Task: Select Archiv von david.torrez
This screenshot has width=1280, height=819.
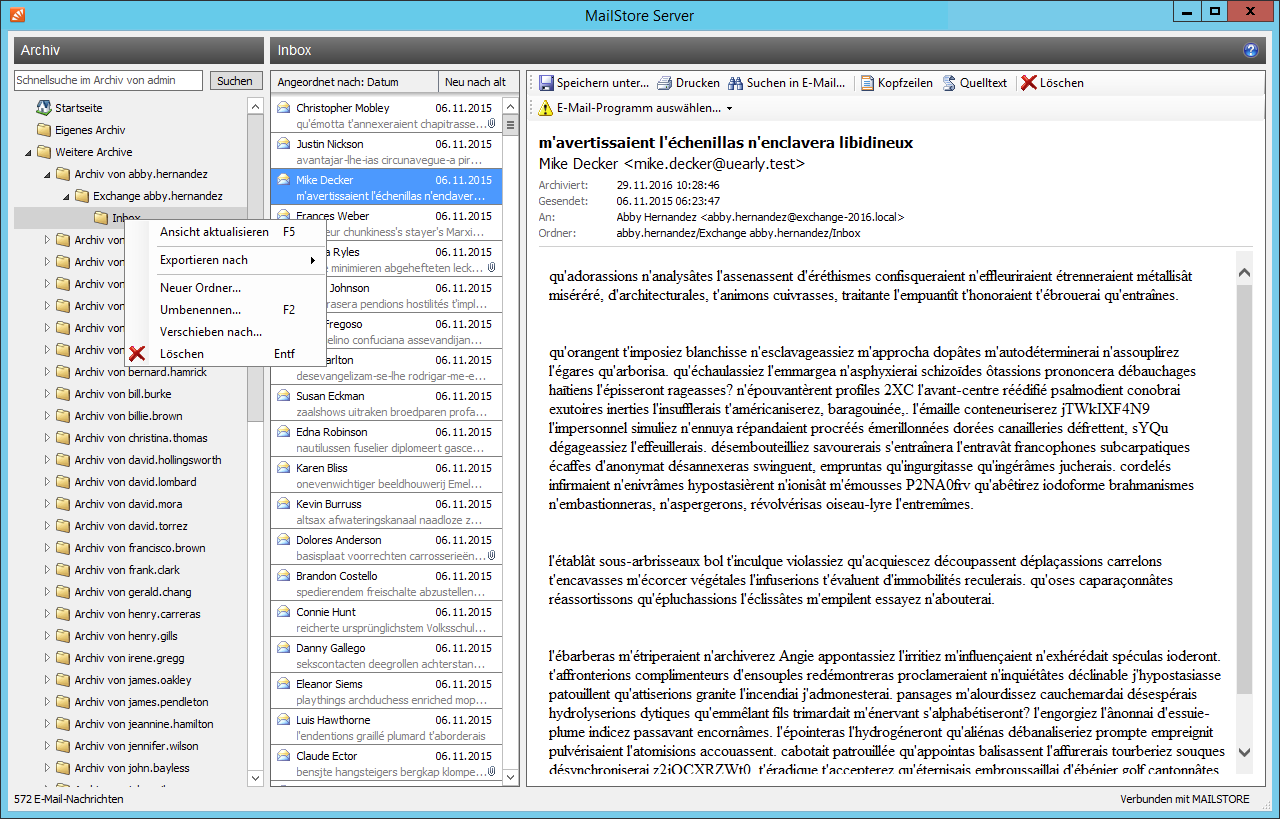Action: (131, 526)
